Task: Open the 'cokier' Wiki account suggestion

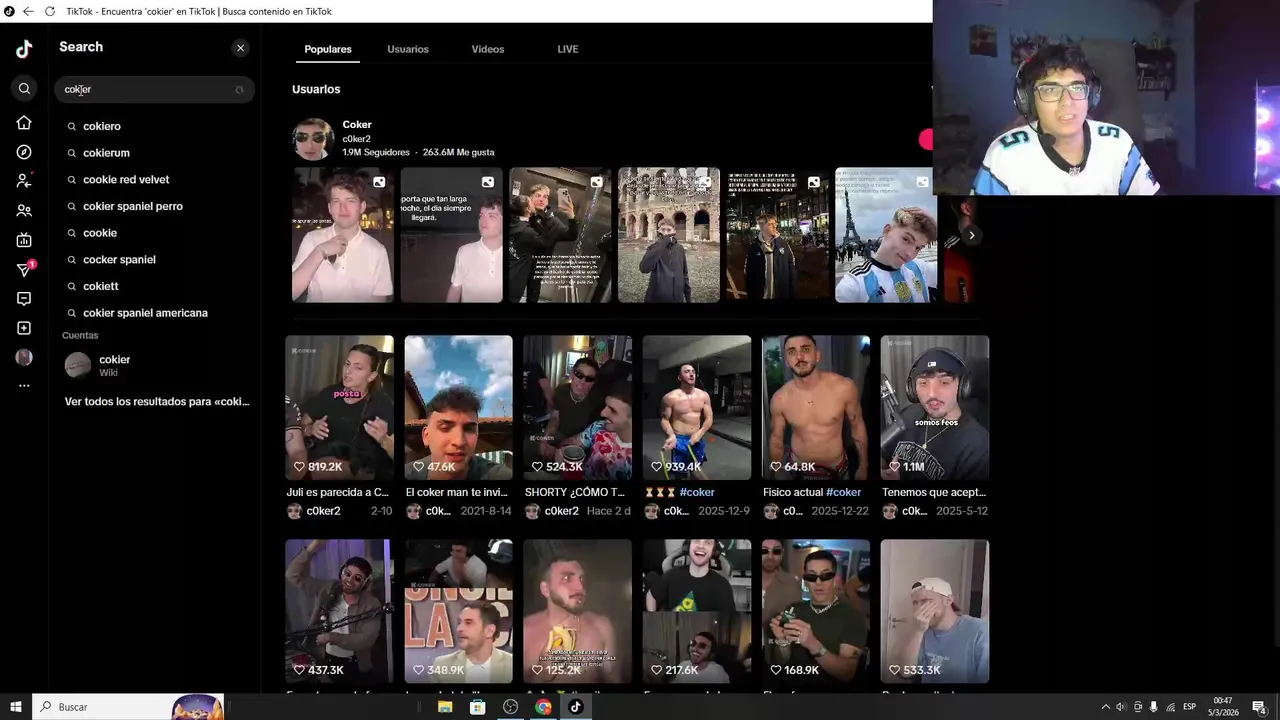Action: tap(154, 365)
